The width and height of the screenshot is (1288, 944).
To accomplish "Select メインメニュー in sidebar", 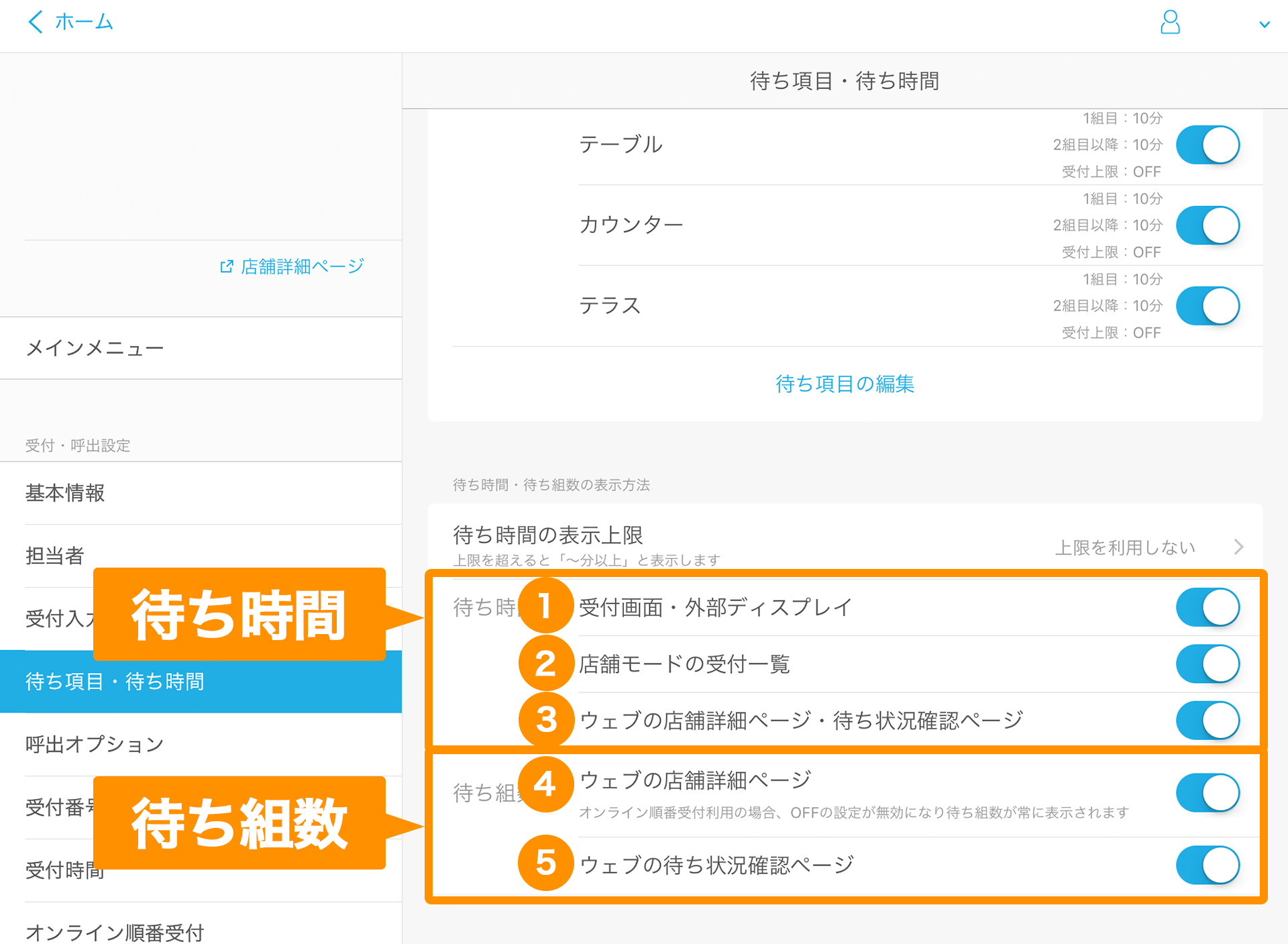I will (201, 348).
